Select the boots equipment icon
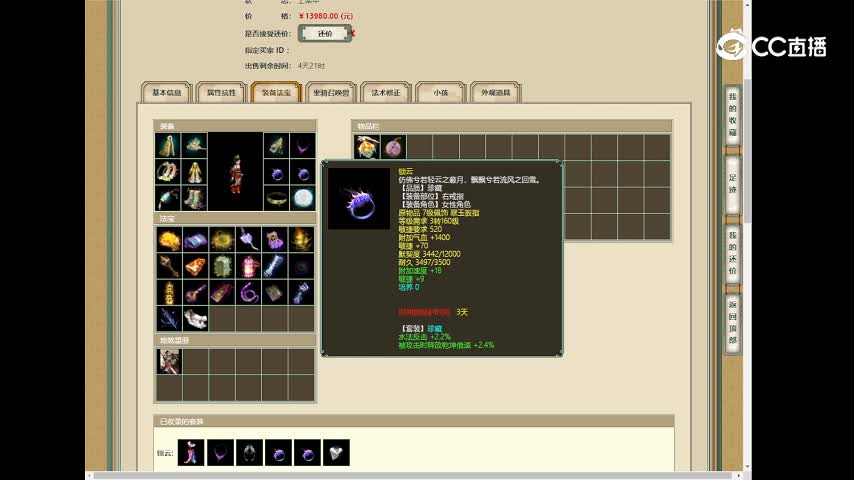The width and height of the screenshot is (854, 480). coord(194,198)
